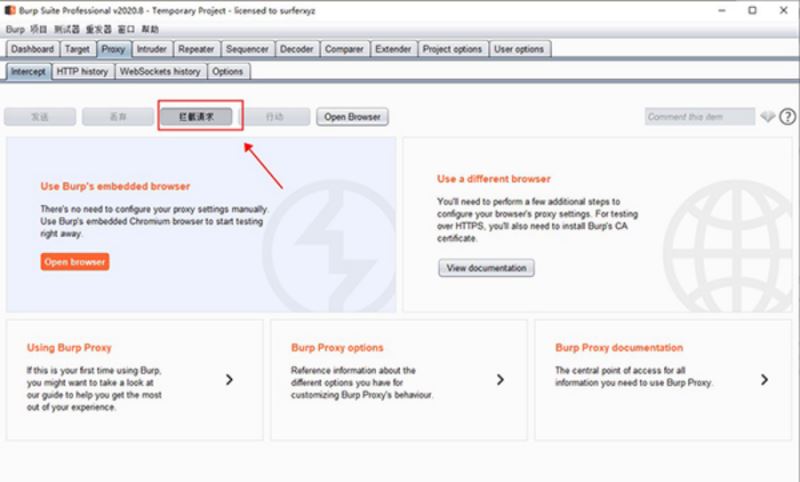Image resolution: width=800 pixels, height=482 pixels.
Task: Open the Burp menu
Action: coord(15,29)
